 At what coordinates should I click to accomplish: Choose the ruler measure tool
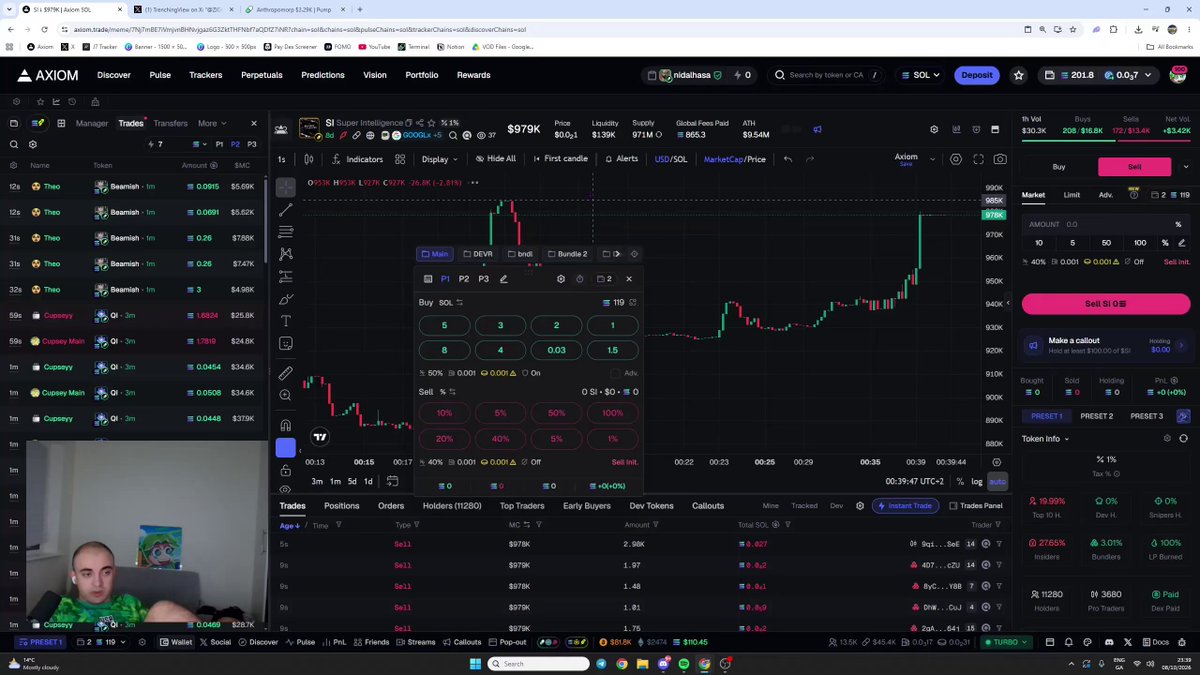pyautogui.click(x=286, y=373)
